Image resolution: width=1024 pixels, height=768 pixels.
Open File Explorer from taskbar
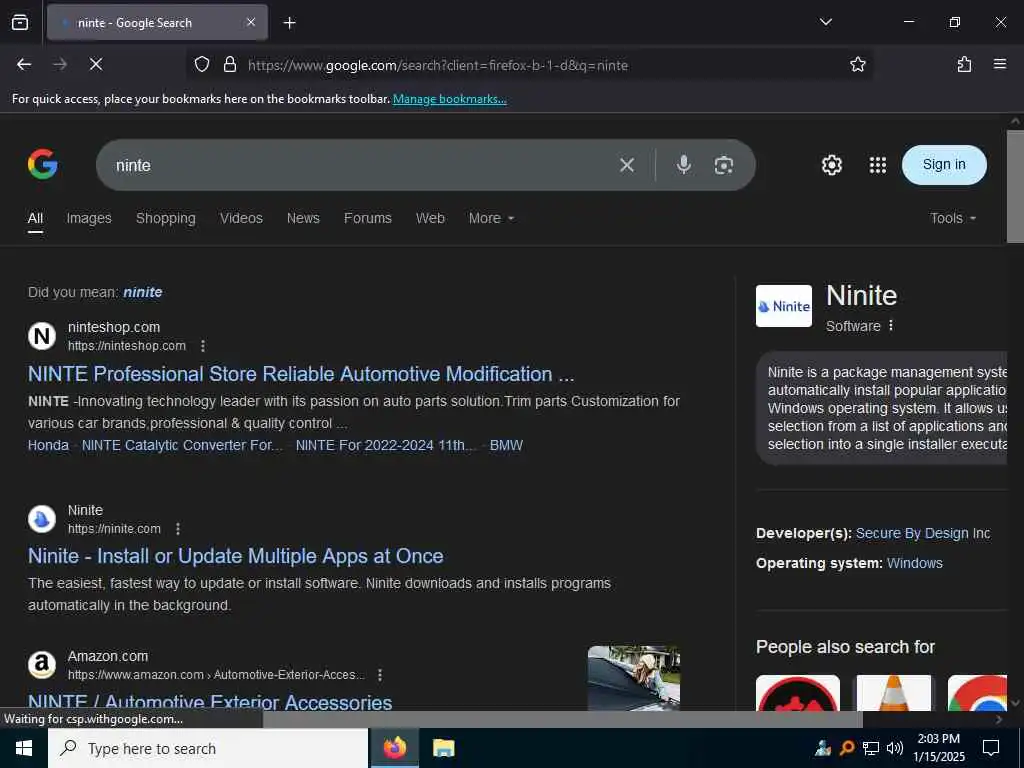pos(443,748)
